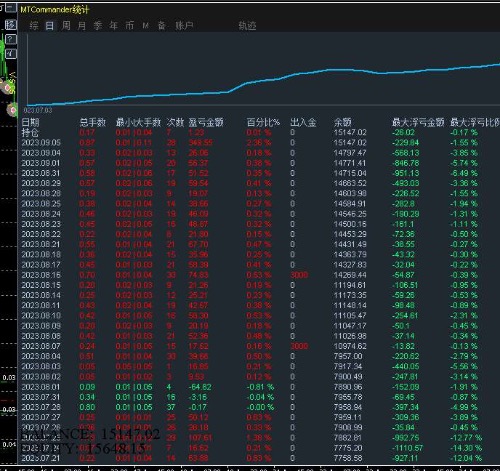Click the balance value 14269.44

(x=350, y=275)
